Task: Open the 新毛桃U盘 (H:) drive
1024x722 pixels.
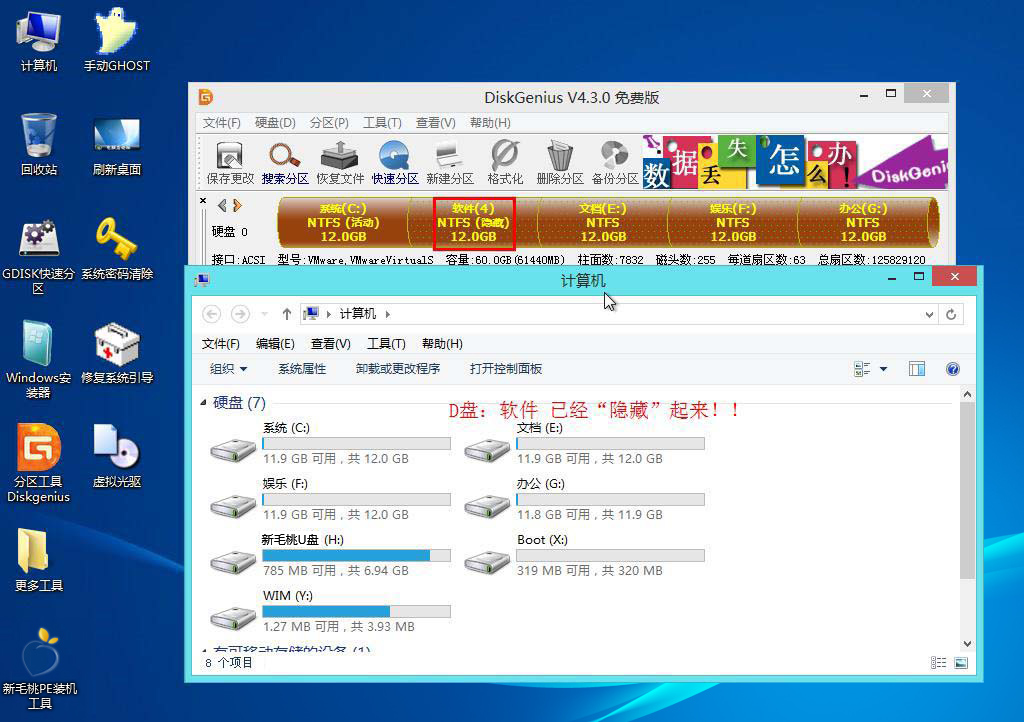Action: (330, 556)
